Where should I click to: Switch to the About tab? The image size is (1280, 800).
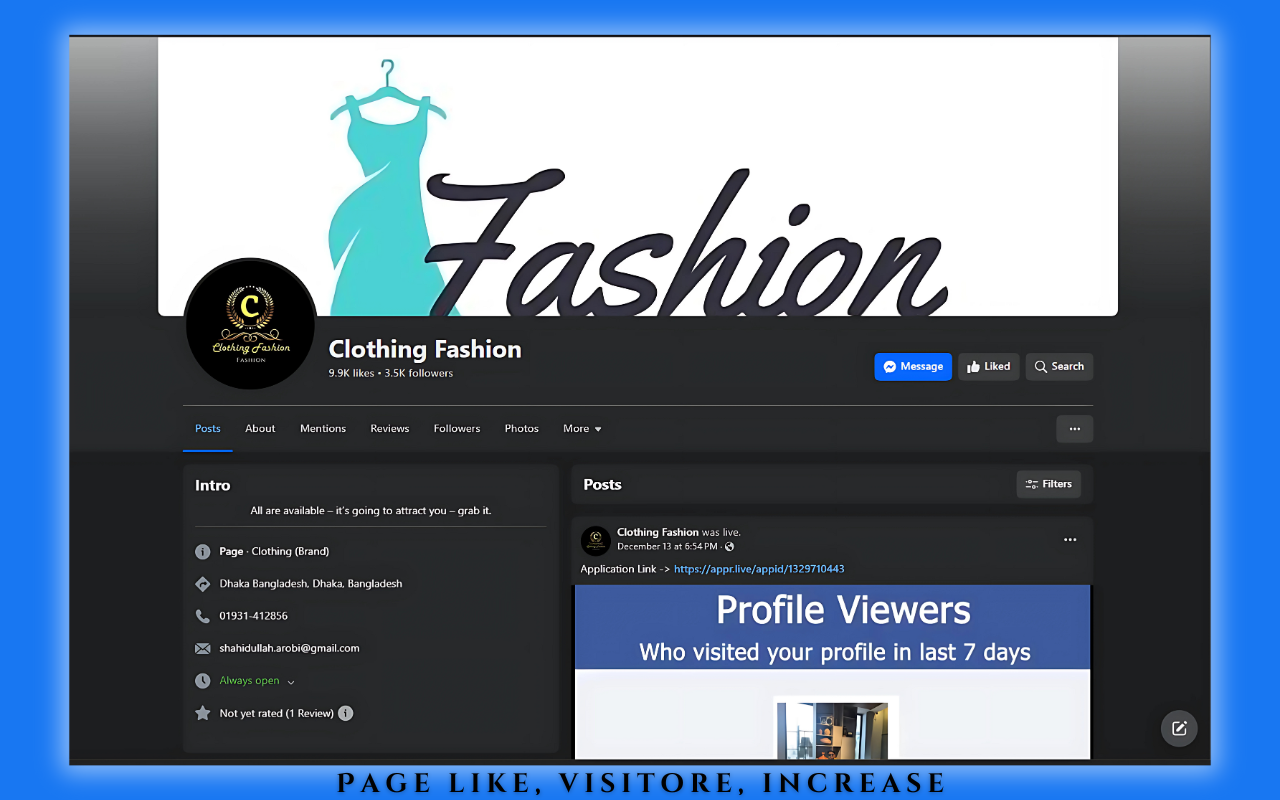260,429
